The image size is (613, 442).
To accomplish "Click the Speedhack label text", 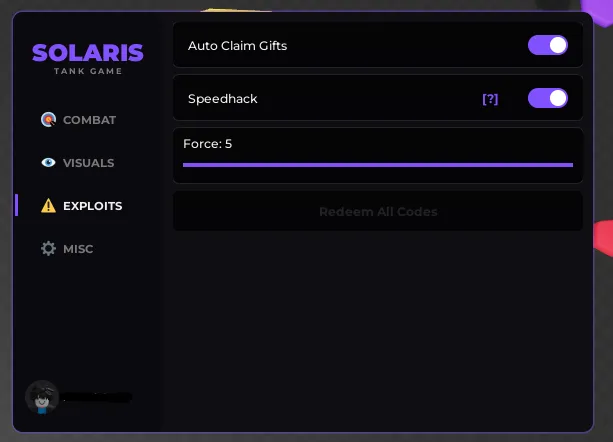I will pyautogui.click(x=223, y=99).
